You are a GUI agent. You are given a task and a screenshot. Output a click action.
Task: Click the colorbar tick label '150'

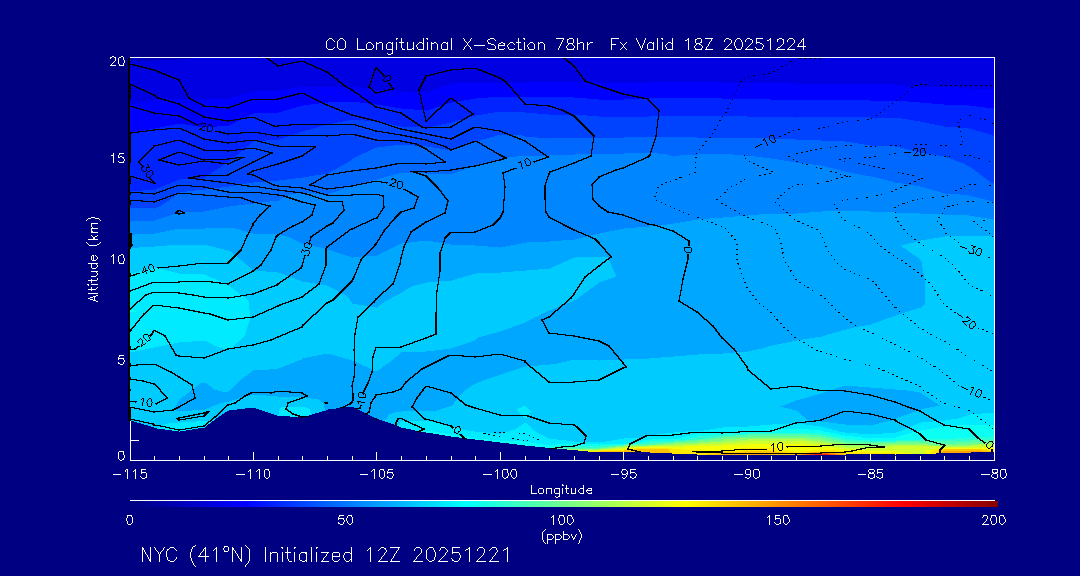pos(777,520)
